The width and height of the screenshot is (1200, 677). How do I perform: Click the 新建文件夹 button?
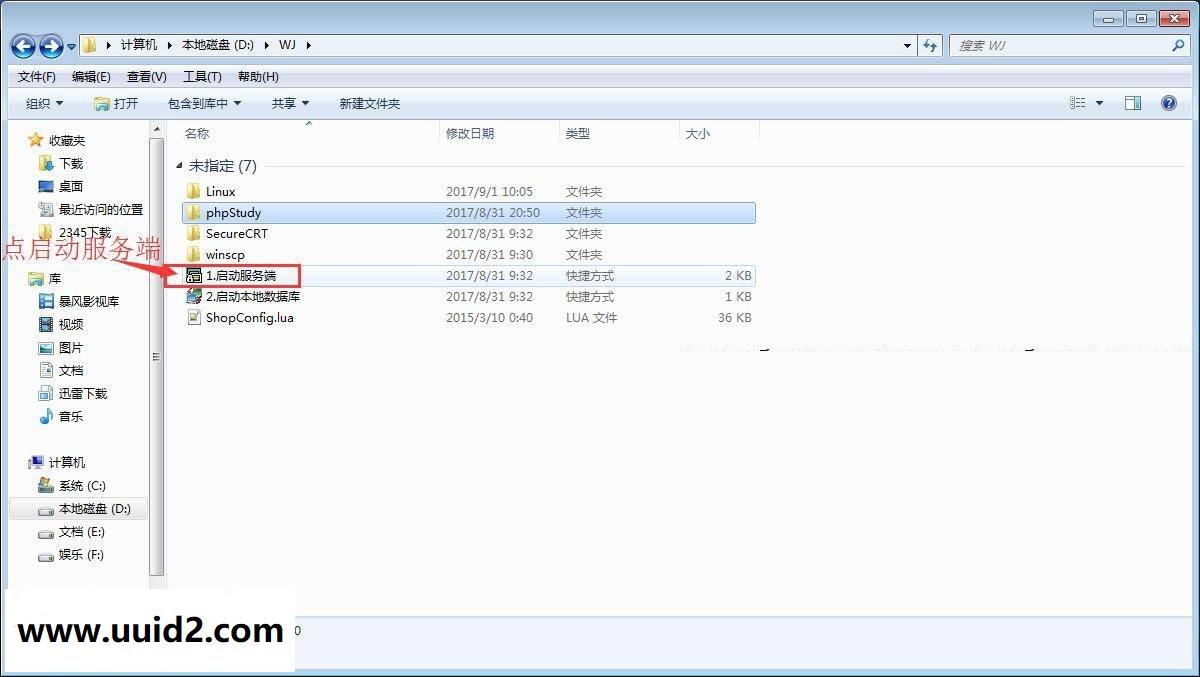point(366,102)
